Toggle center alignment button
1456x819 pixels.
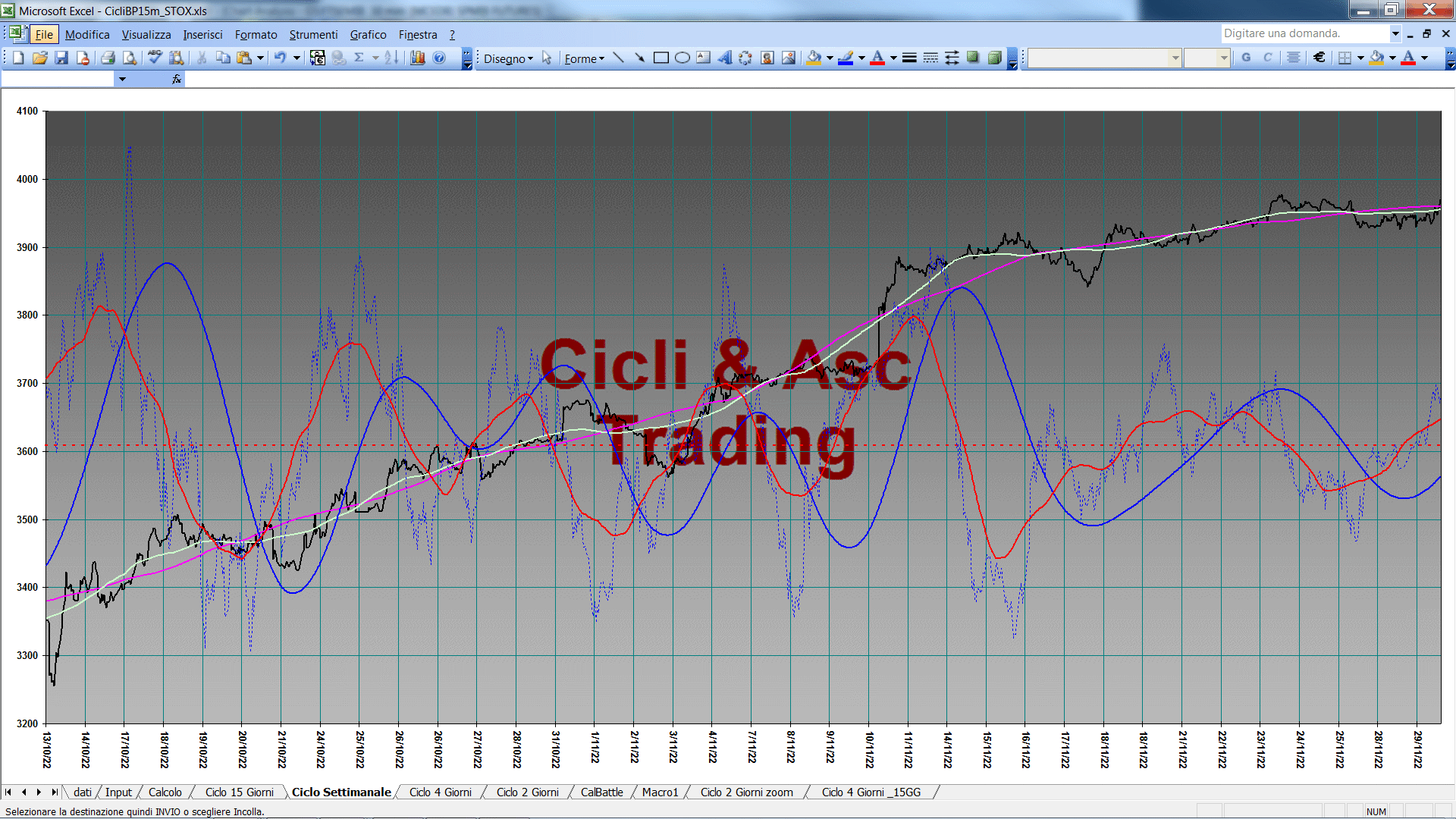(1294, 58)
